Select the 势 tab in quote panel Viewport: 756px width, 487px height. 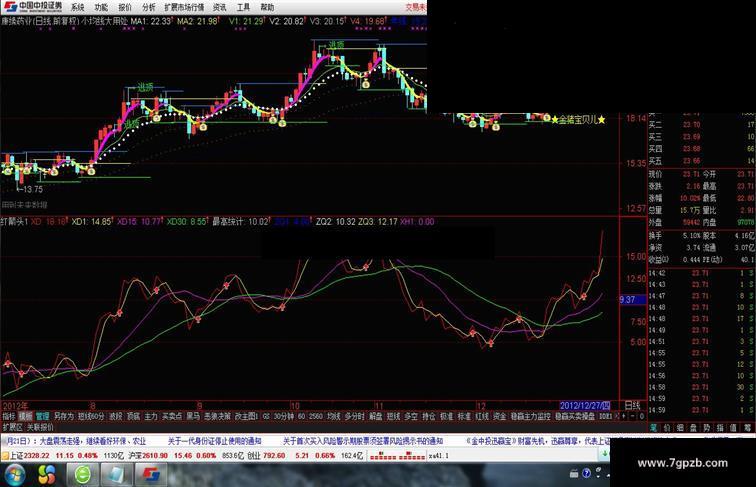click(706, 427)
